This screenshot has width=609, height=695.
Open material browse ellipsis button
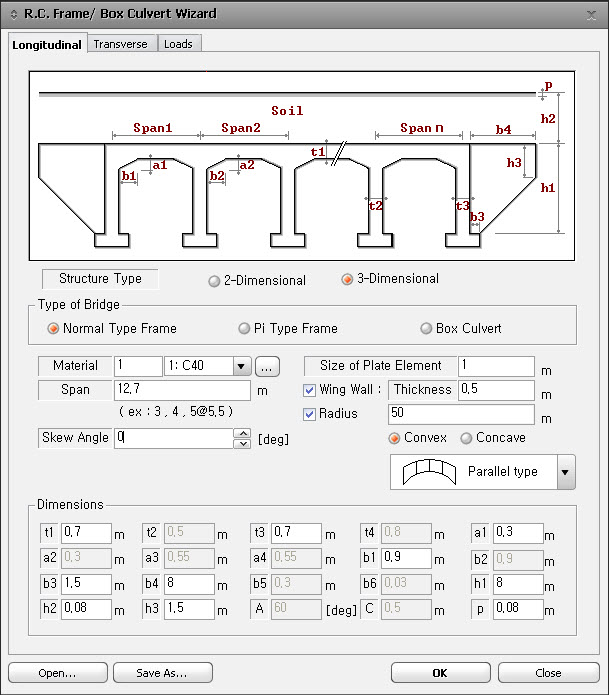[266, 366]
